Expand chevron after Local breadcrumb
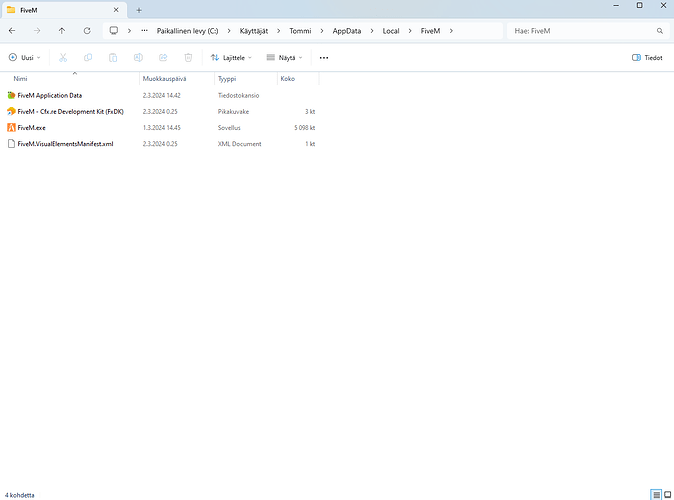This screenshot has width=674, height=500. click(410, 31)
